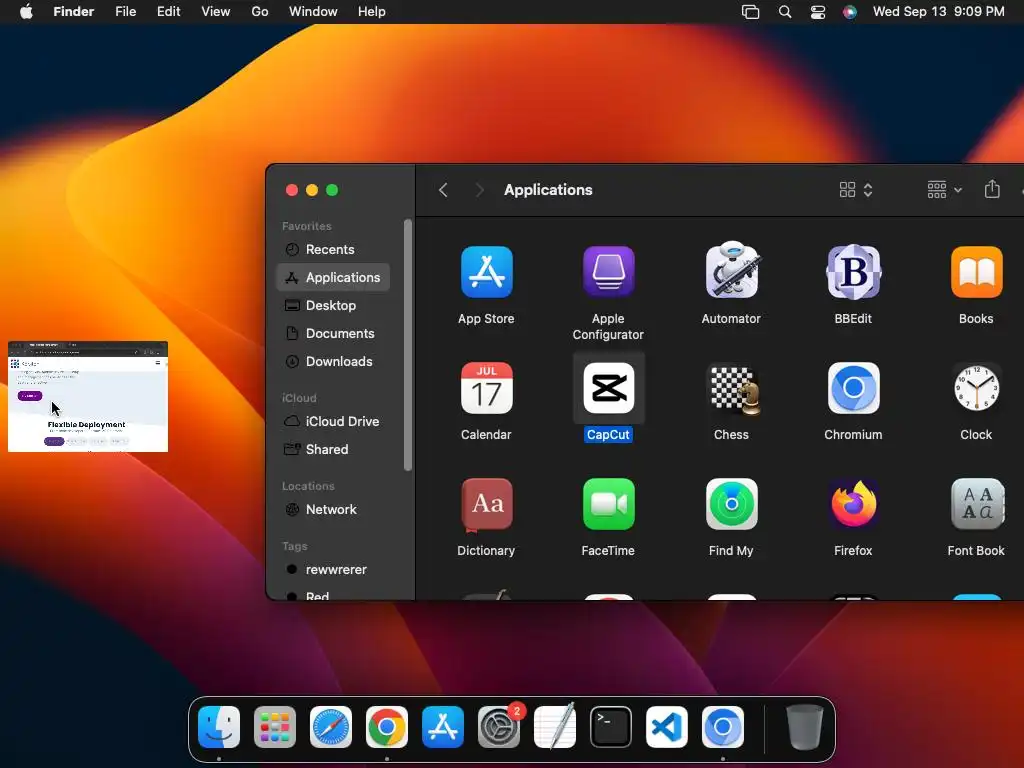
Task: Activate Siri from the menu bar
Action: point(850,12)
